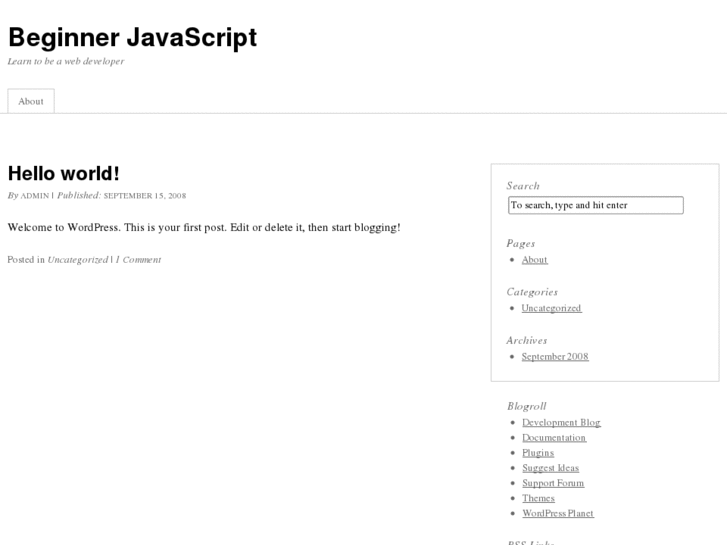Click the September 15, 2008 published date

click(145, 196)
